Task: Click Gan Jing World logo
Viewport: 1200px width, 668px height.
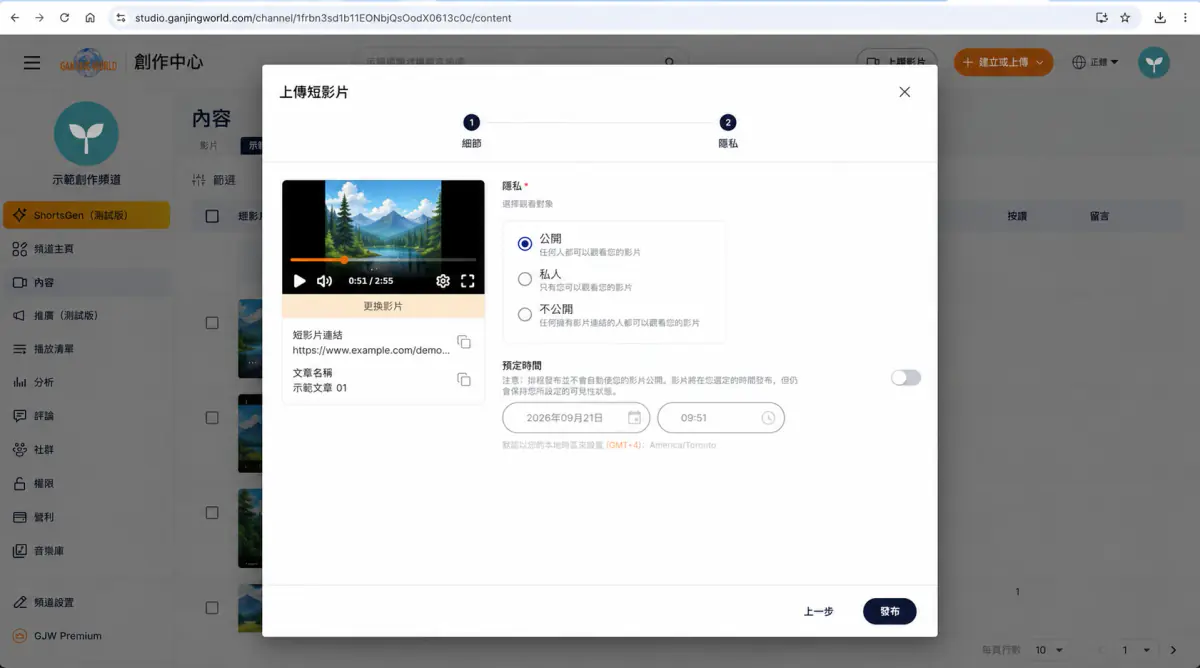Action: coord(88,62)
